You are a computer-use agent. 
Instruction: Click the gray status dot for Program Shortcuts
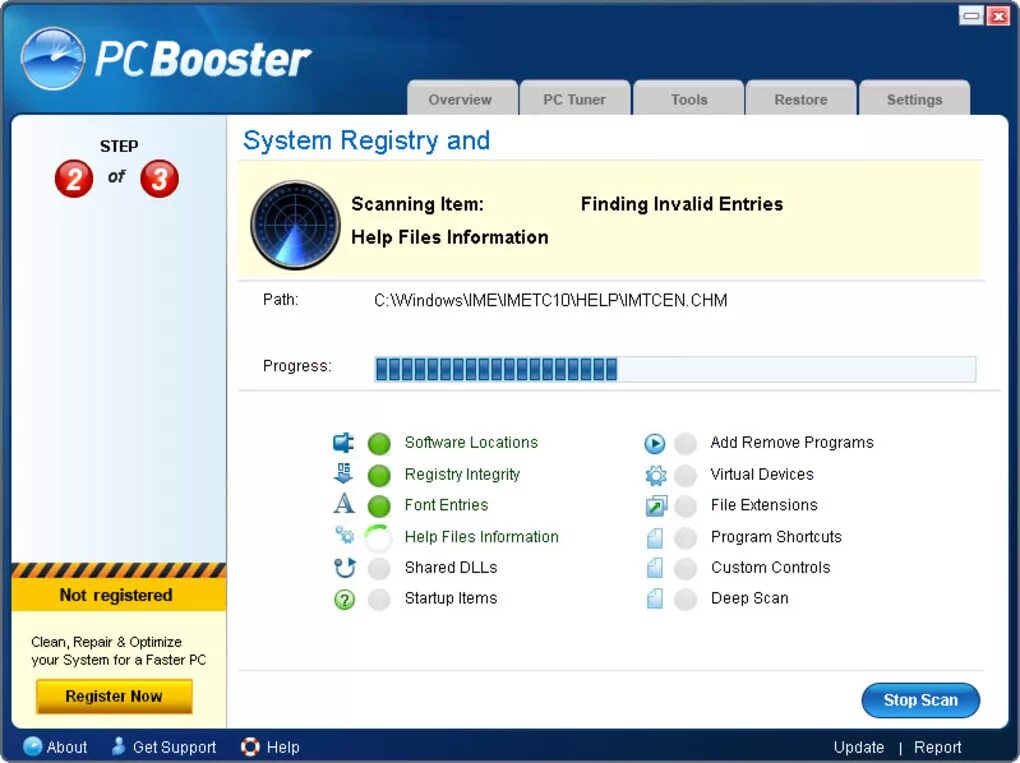(686, 537)
